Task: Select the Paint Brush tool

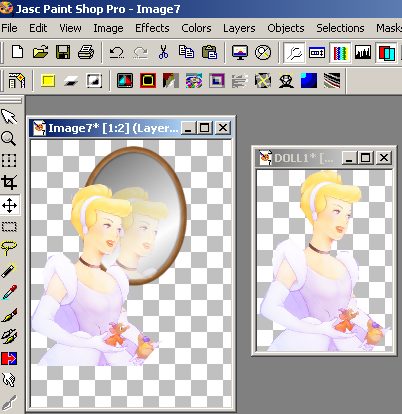Action: coord(9,314)
